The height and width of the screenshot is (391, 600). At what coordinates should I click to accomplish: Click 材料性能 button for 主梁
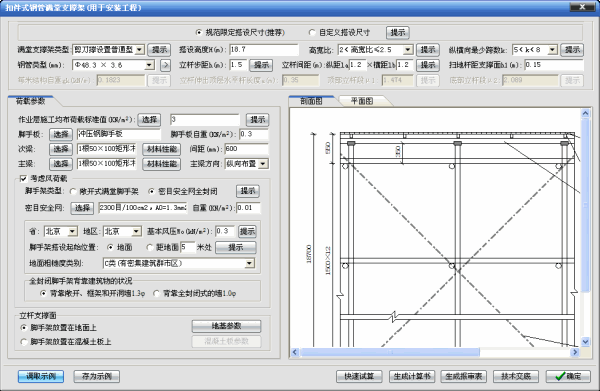(162, 164)
